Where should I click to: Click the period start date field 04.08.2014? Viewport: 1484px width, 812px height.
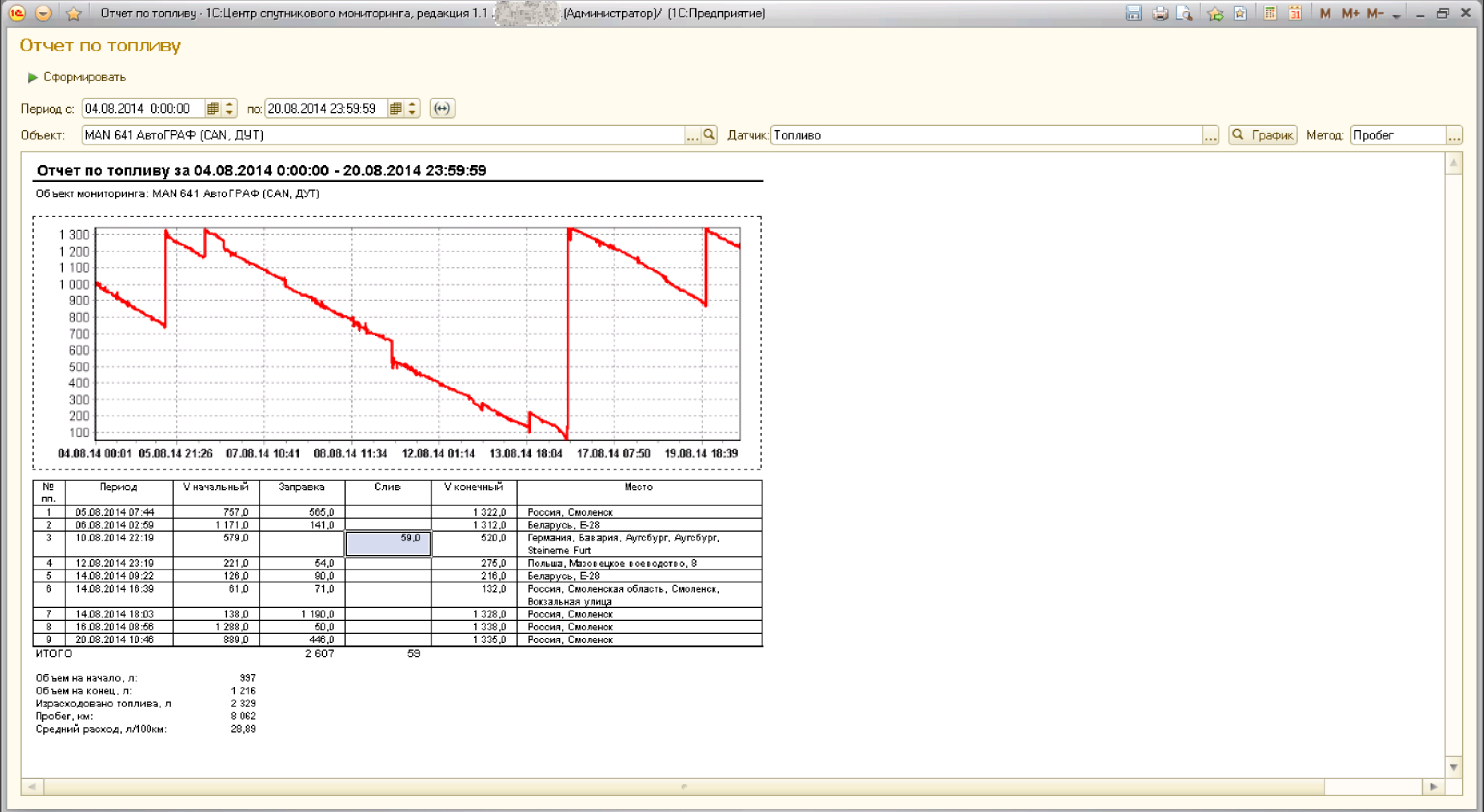(143, 108)
